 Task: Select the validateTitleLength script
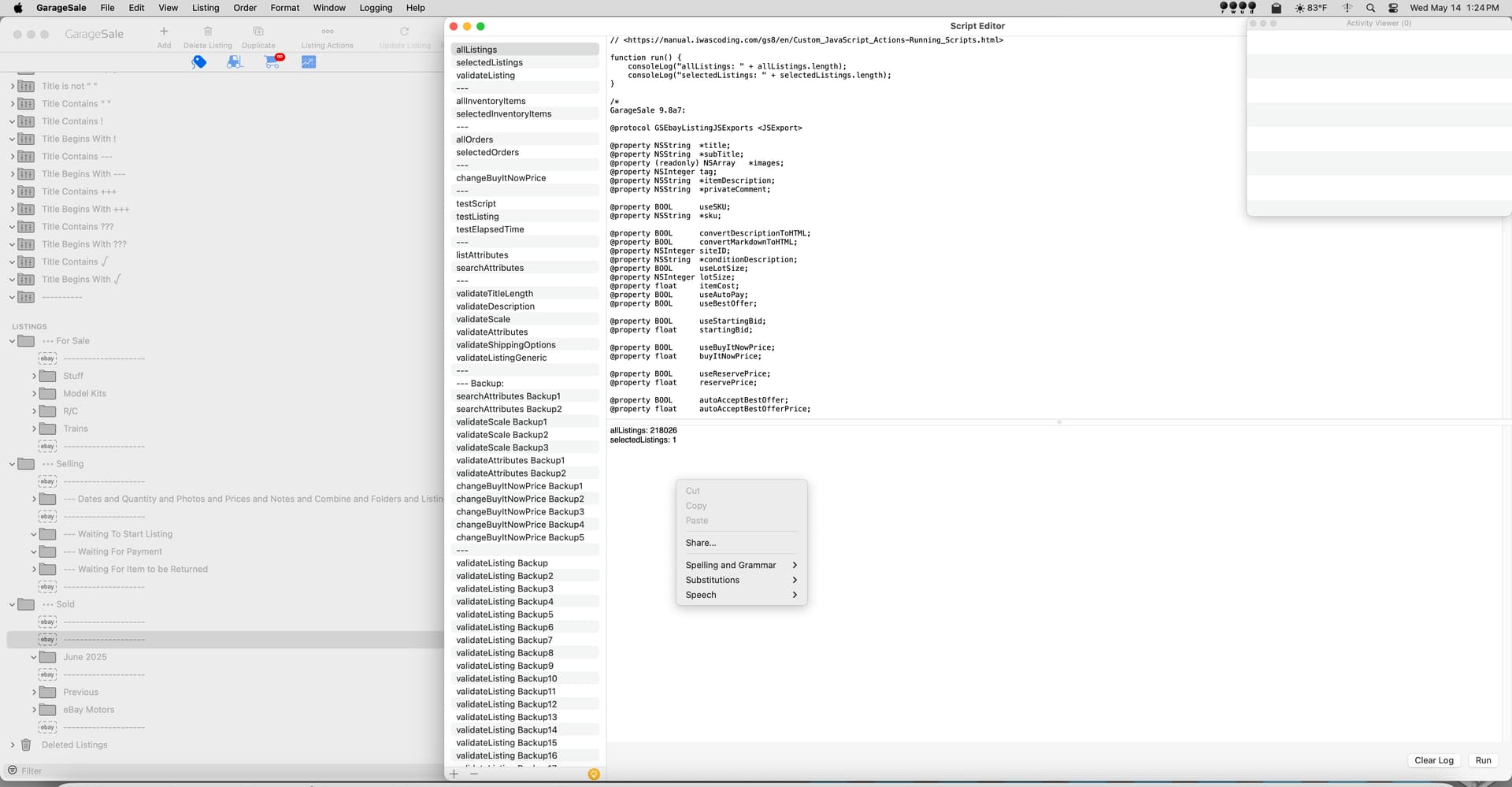[x=495, y=294]
